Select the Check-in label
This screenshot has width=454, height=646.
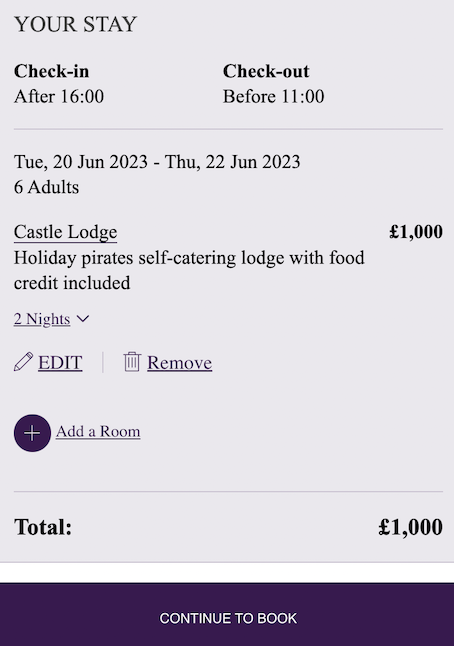click(51, 71)
